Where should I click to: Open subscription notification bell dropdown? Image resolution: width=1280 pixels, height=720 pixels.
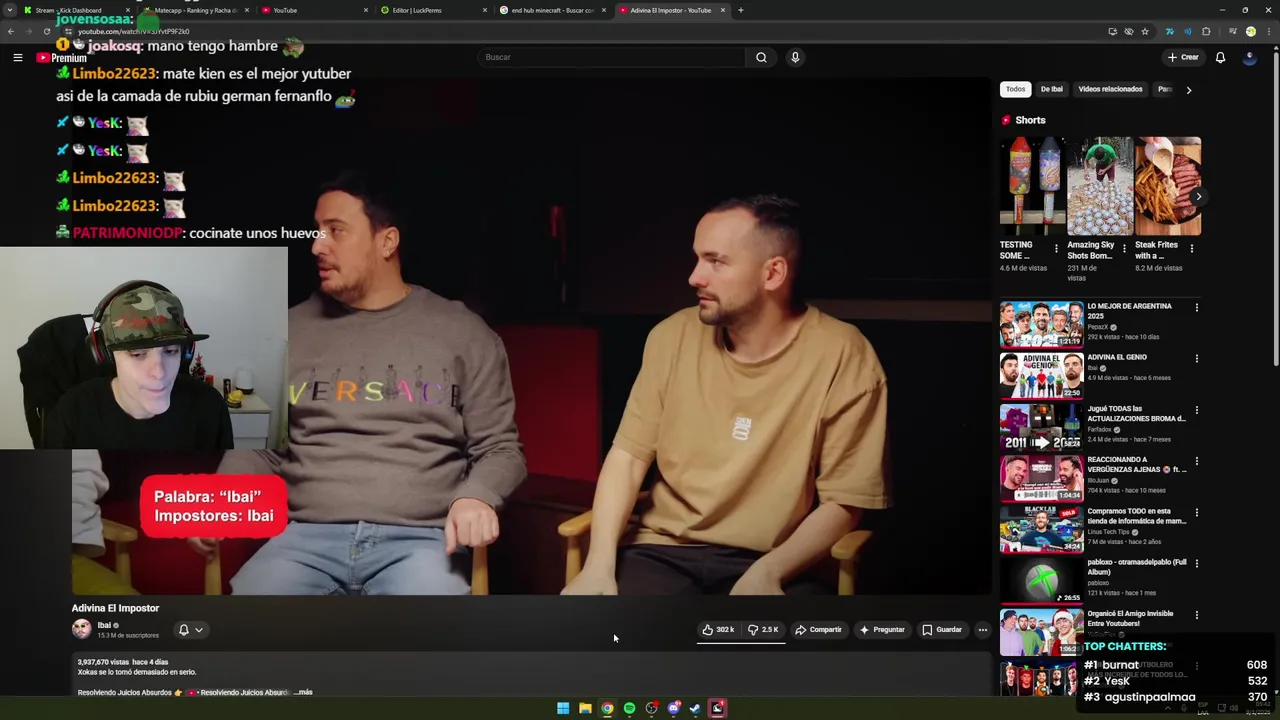pyautogui.click(x=190, y=630)
